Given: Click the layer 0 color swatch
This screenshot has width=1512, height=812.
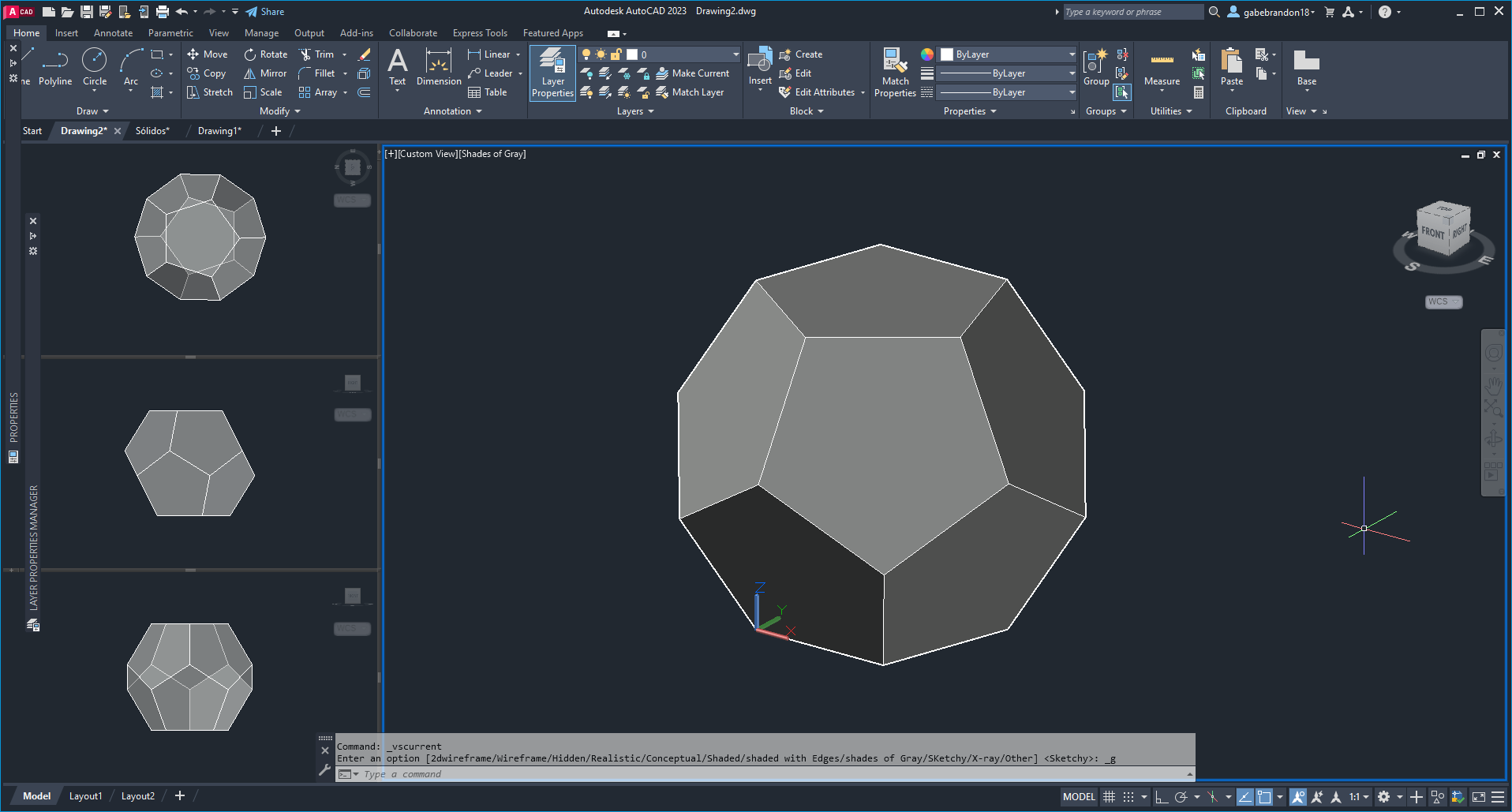Looking at the screenshot, I should pyautogui.click(x=632, y=54).
